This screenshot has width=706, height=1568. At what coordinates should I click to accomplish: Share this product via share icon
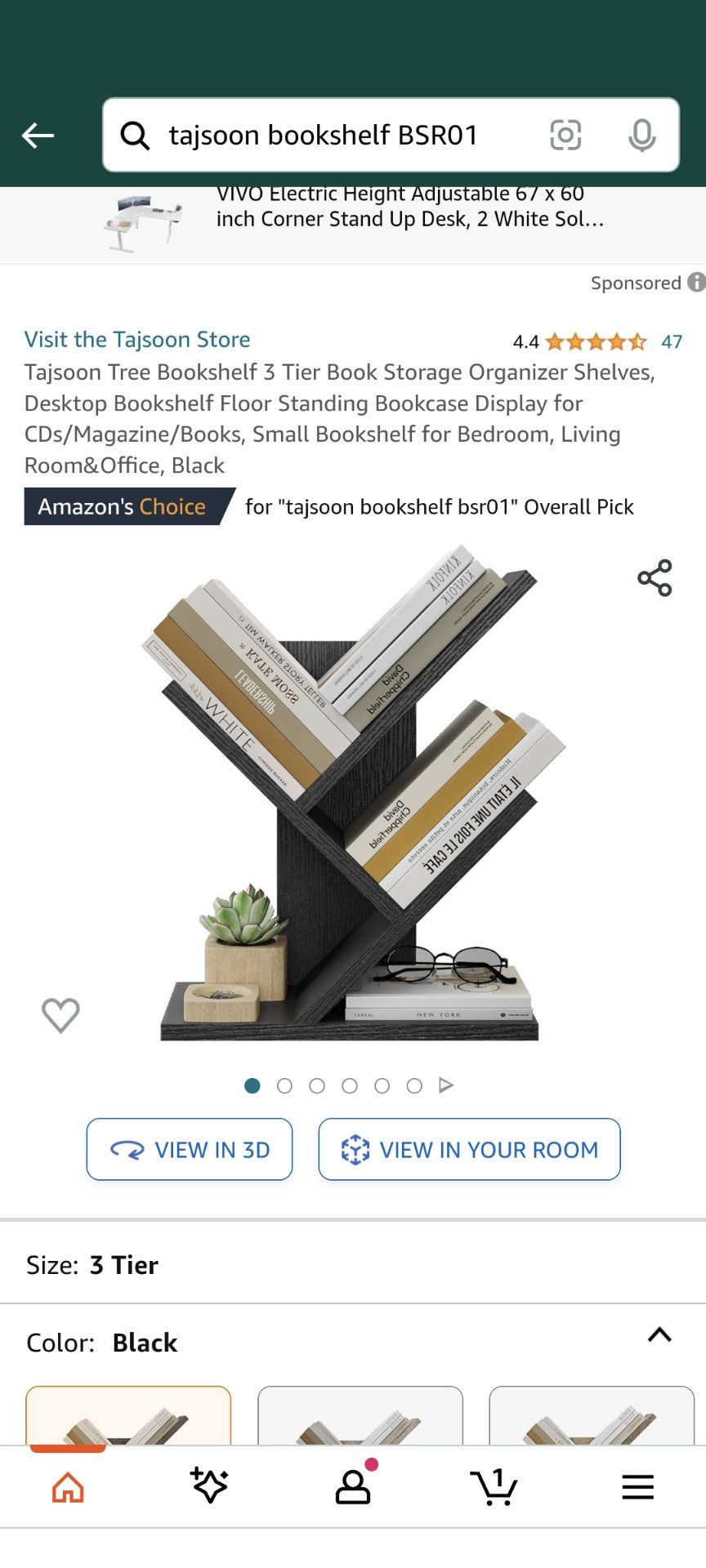655,578
